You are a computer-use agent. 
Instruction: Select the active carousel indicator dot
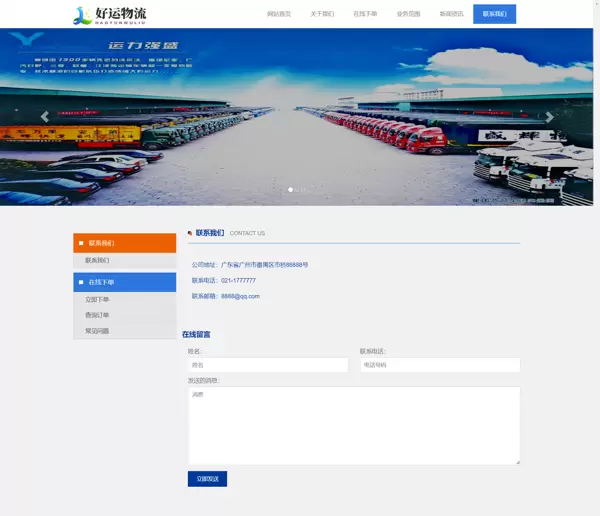[x=291, y=189]
